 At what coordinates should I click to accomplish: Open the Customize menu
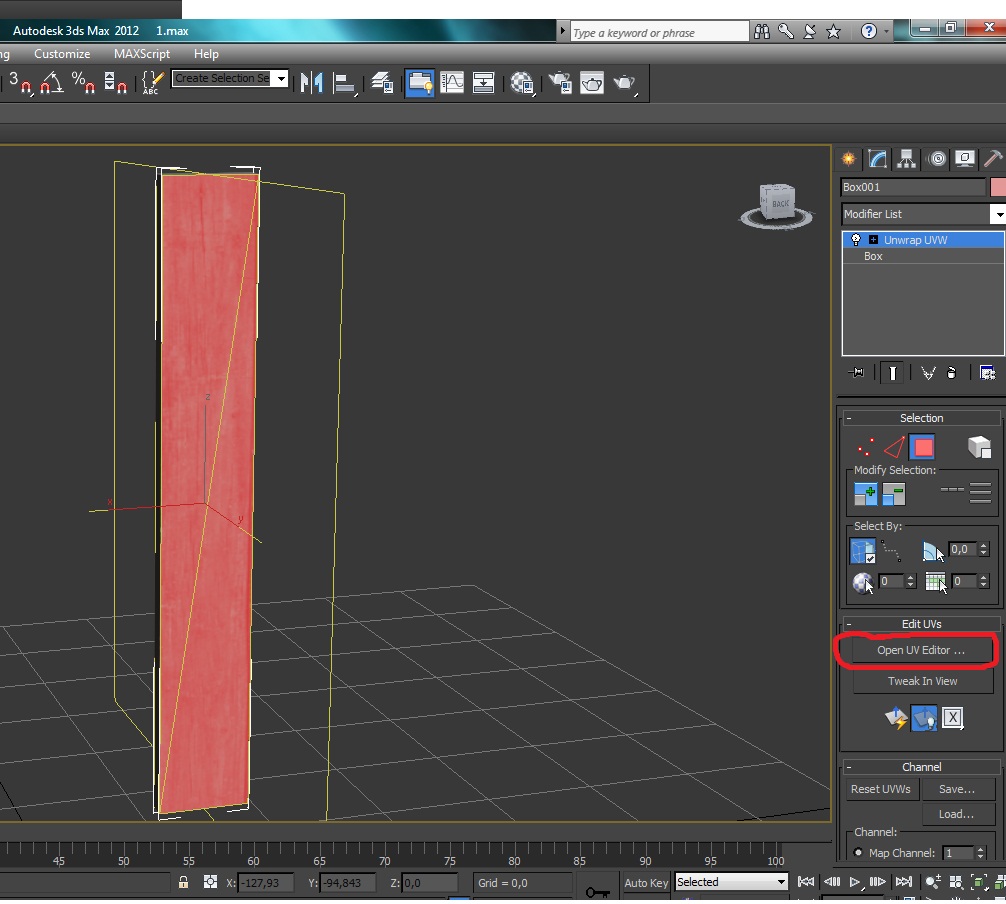tap(62, 54)
